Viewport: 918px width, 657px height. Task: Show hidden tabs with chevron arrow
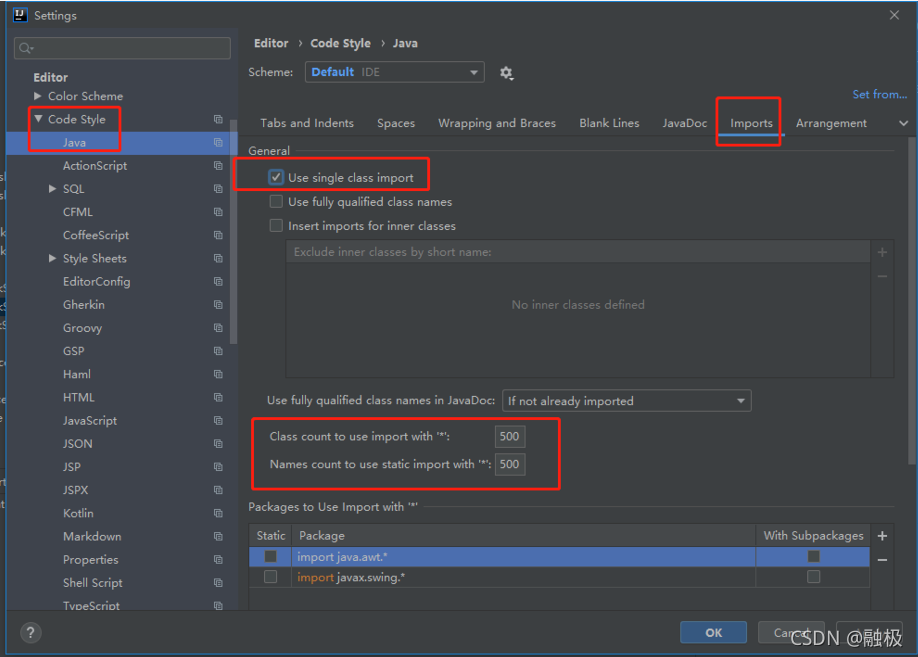903,124
